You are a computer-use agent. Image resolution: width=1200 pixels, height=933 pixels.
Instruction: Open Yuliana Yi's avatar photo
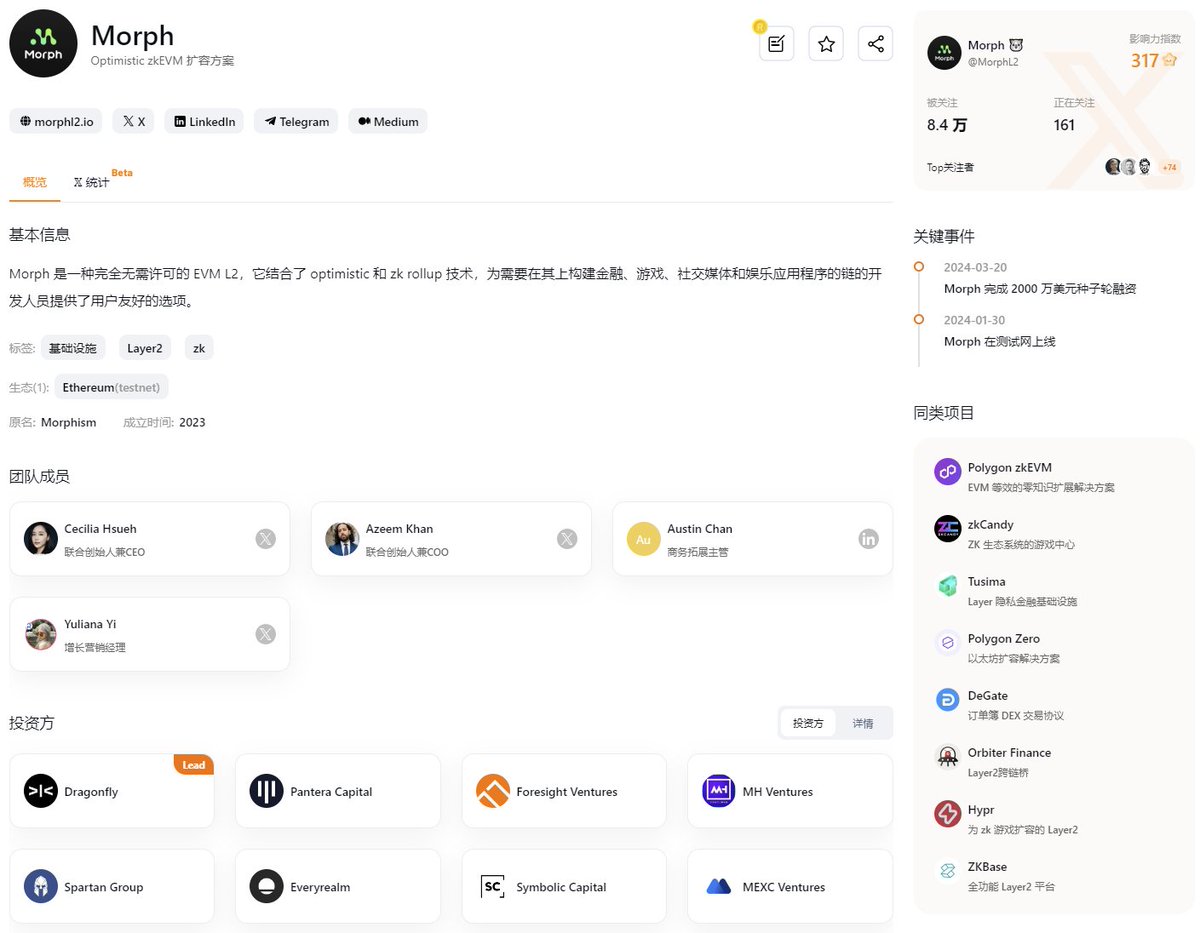pos(41,634)
